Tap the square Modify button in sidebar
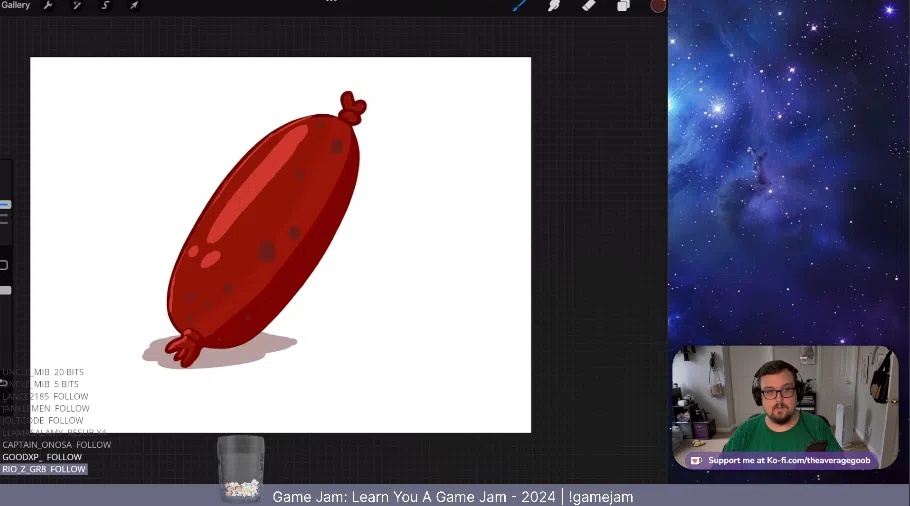Viewport: 910px width, 506px height. tap(4, 265)
